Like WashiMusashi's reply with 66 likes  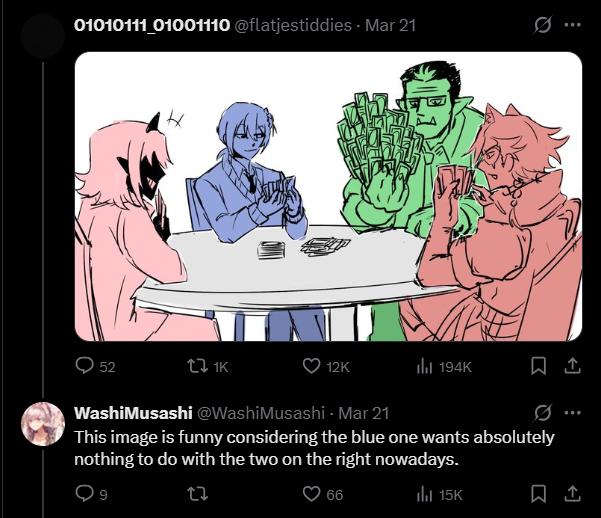[323, 494]
